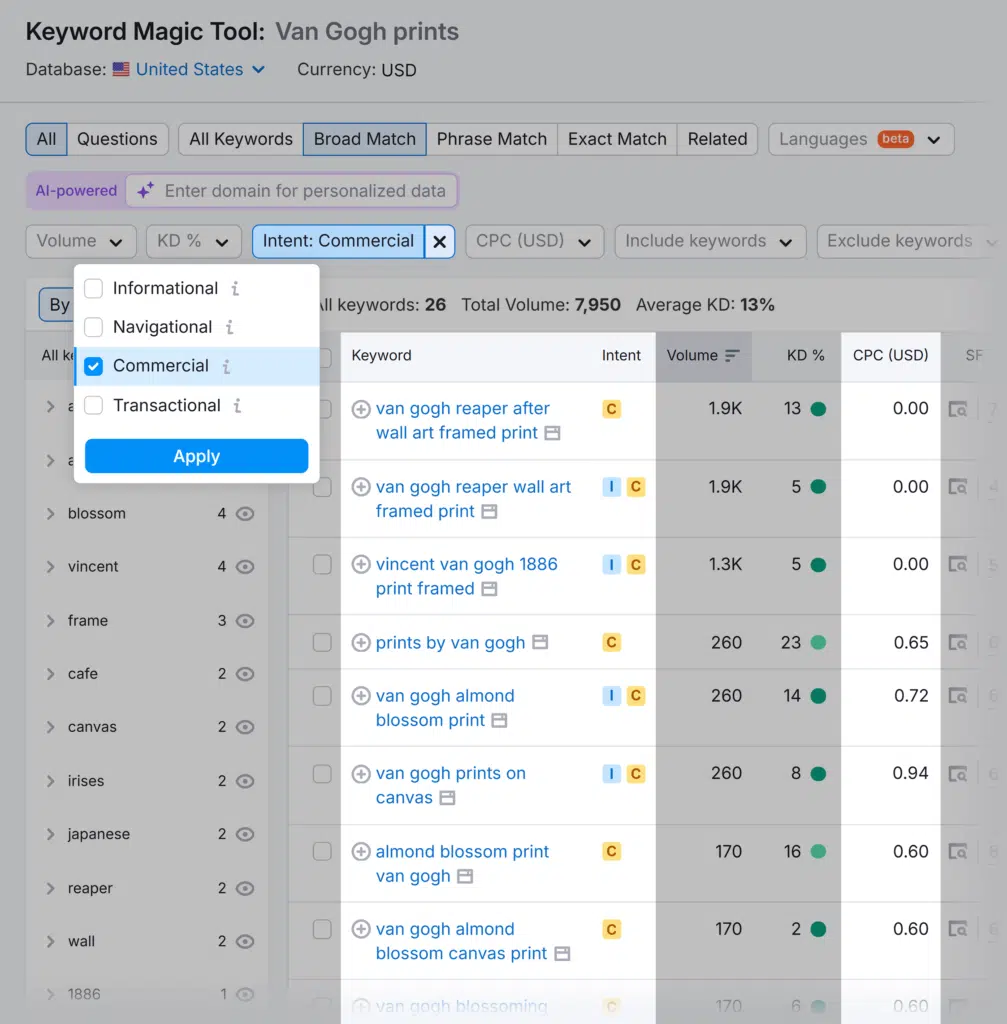Select the row checkbox for 'prints by van gogh'
The height and width of the screenshot is (1024, 1007).
tap(322, 643)
